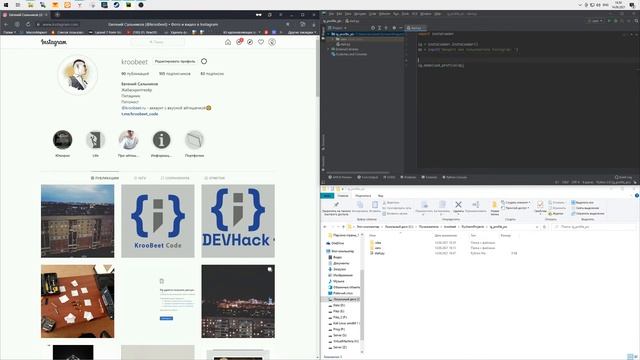
Task: Reload the Instagram page in browser
Action: click(28, 24)
